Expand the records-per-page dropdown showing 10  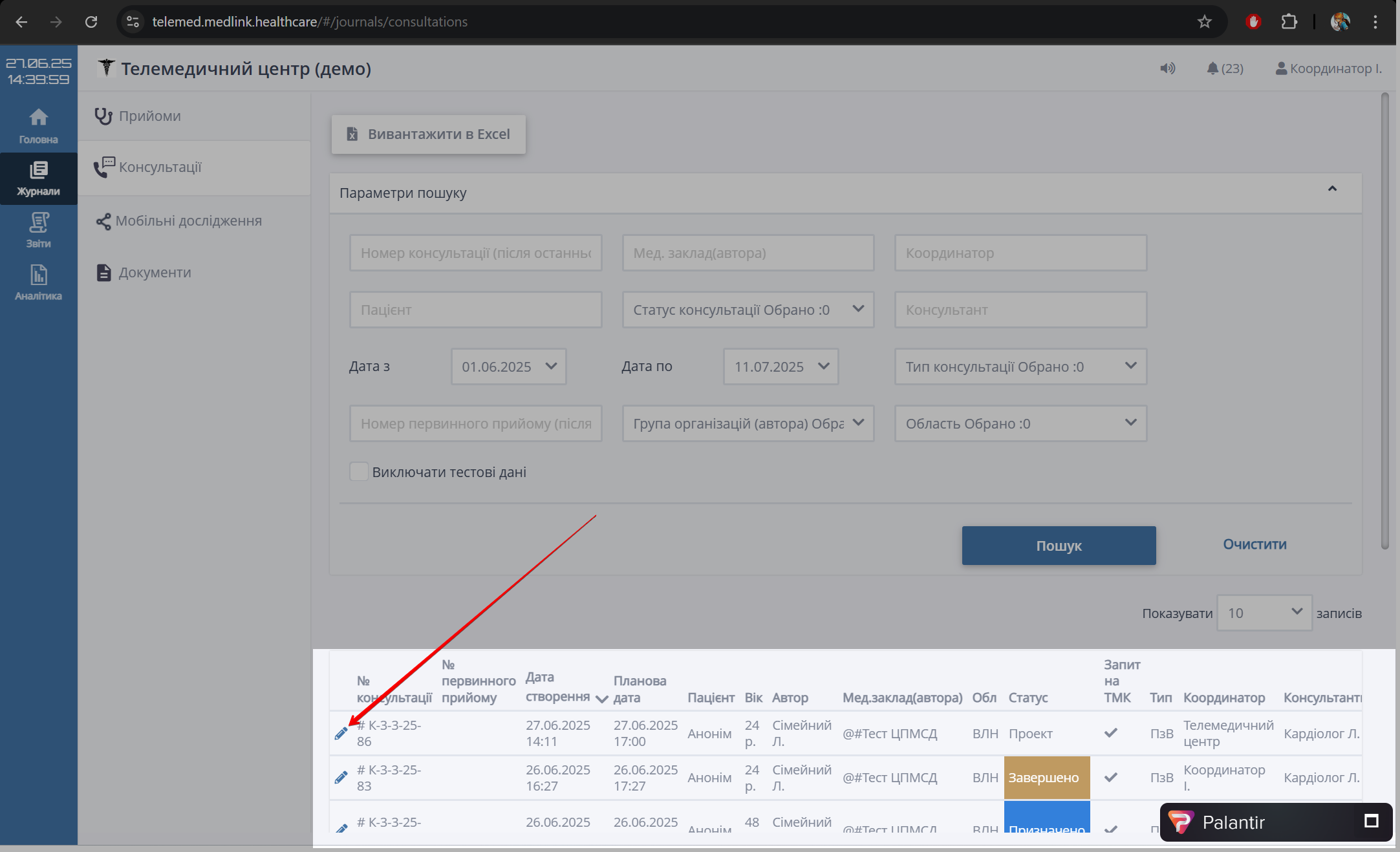coord(1264,613)
